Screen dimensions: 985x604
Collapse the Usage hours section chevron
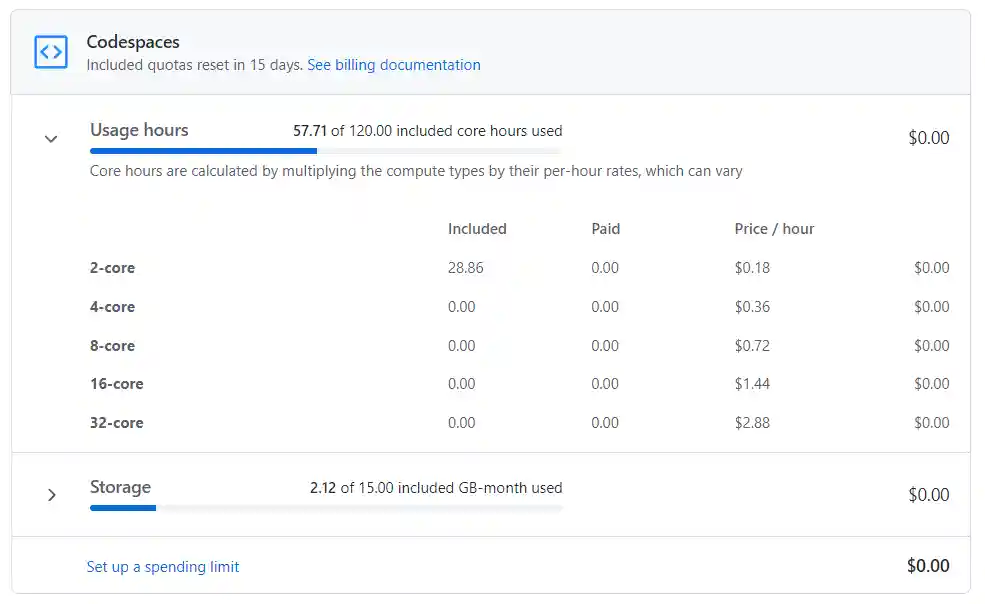pos(51,139)
